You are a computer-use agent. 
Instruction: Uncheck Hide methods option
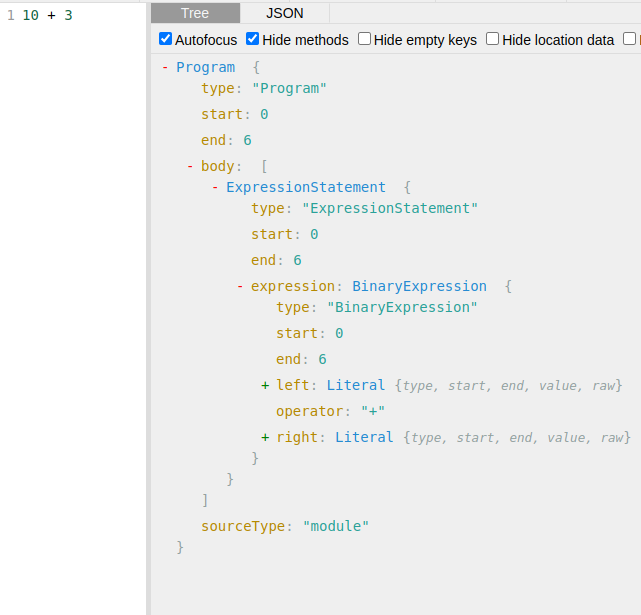[x=253, y=39]
